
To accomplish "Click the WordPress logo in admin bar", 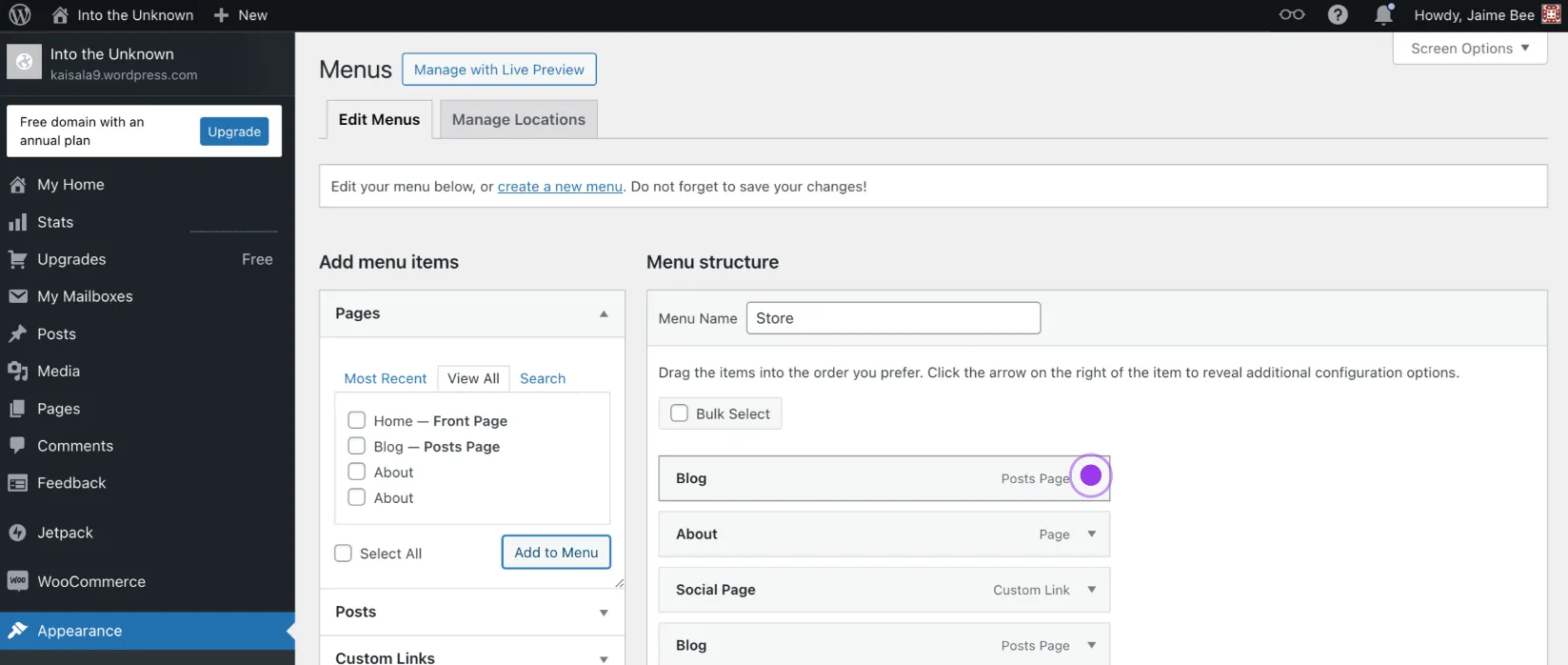I will 19,15.
